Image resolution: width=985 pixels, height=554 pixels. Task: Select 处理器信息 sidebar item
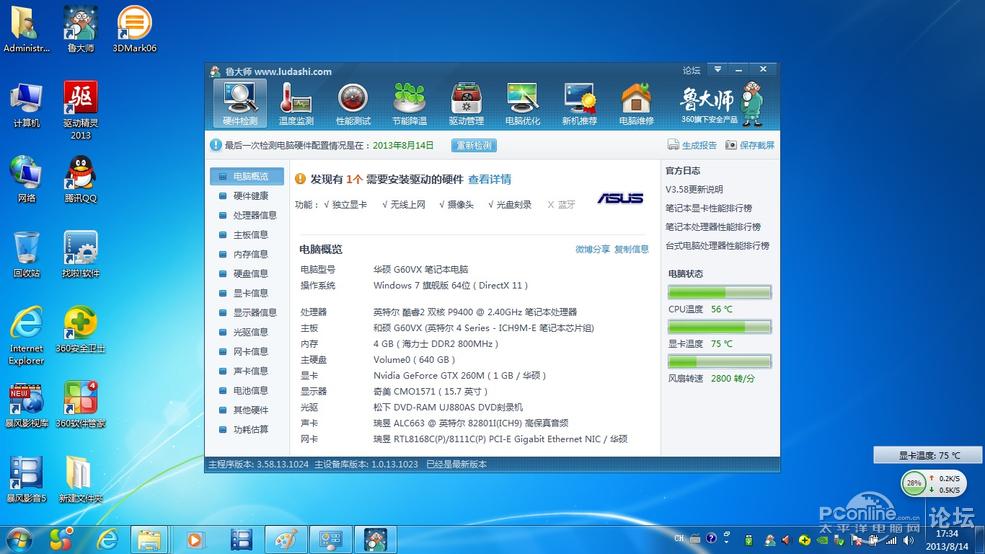click(x=247, y=215)
